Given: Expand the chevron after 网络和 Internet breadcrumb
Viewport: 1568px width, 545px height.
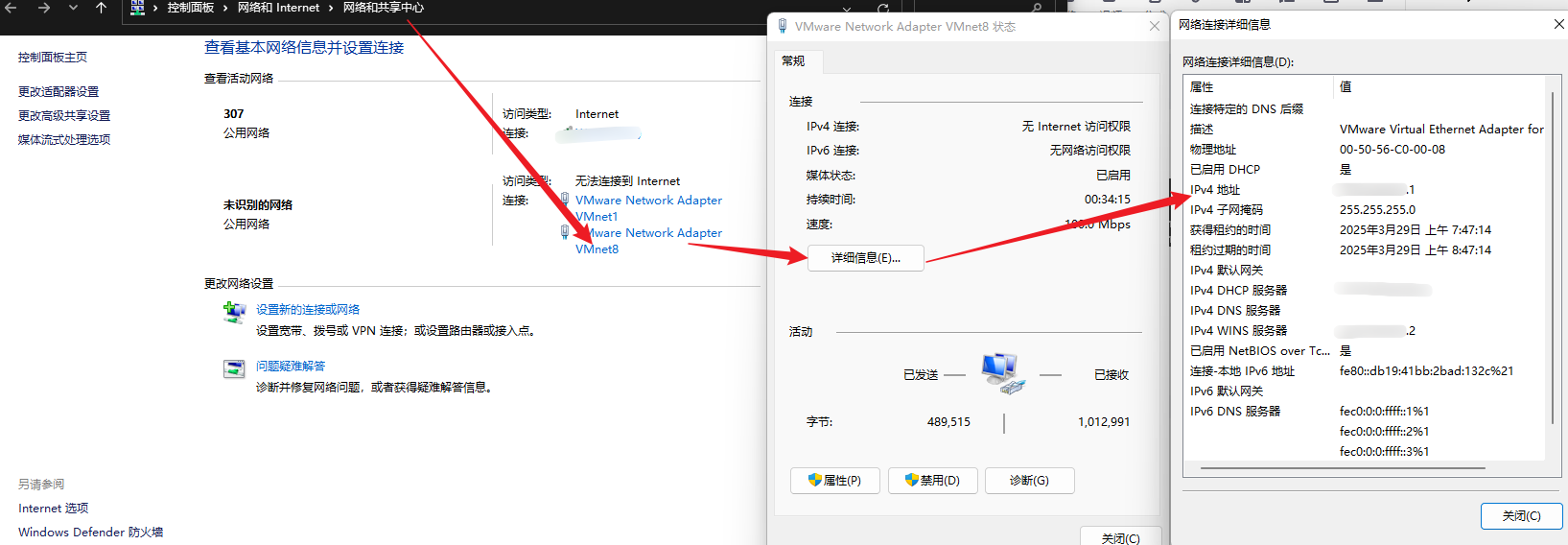Looking at the screenshot, I should [331, 8].
